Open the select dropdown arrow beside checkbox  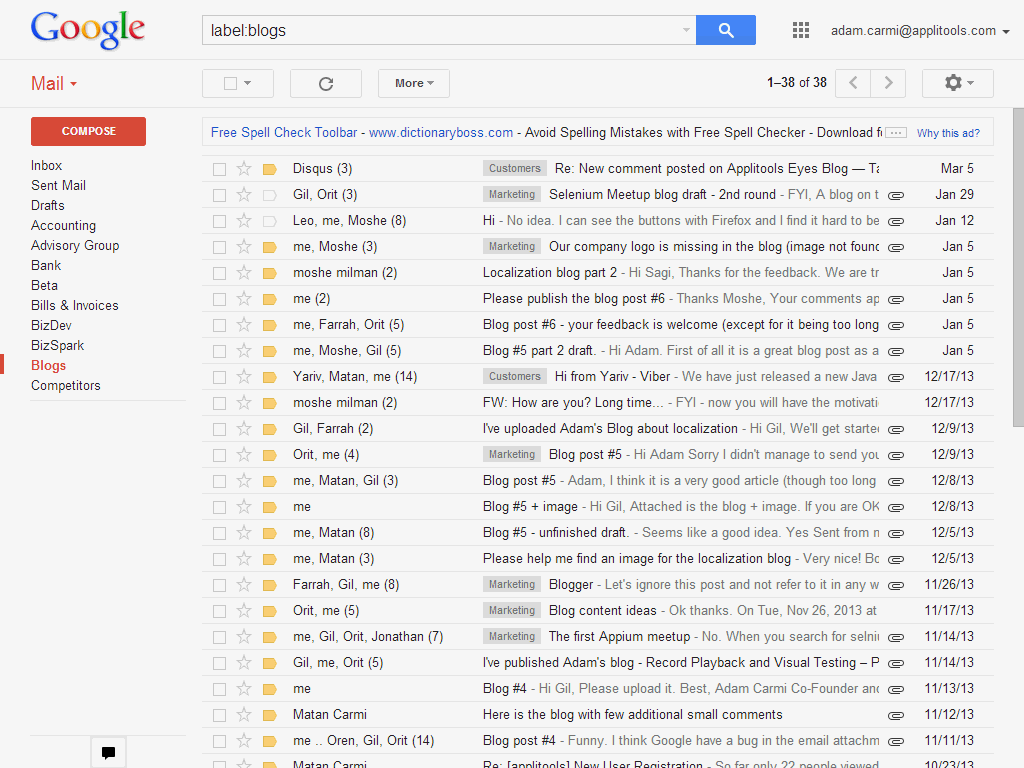tap(248, 84)
